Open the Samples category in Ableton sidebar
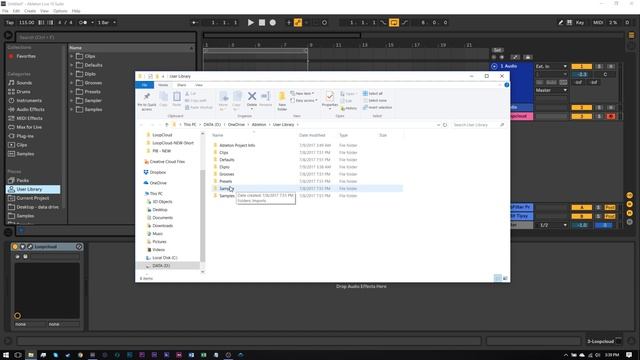 25,154
